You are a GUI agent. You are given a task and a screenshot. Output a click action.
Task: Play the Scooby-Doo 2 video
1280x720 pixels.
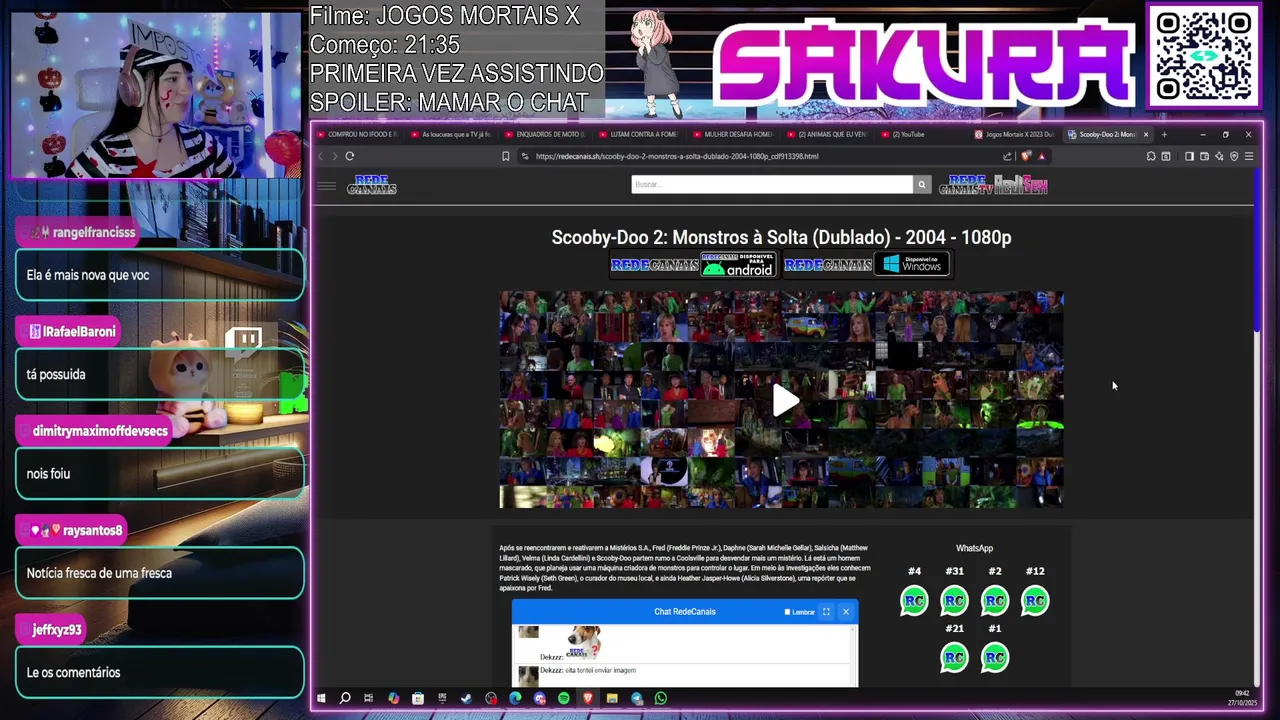coord(785,401)
